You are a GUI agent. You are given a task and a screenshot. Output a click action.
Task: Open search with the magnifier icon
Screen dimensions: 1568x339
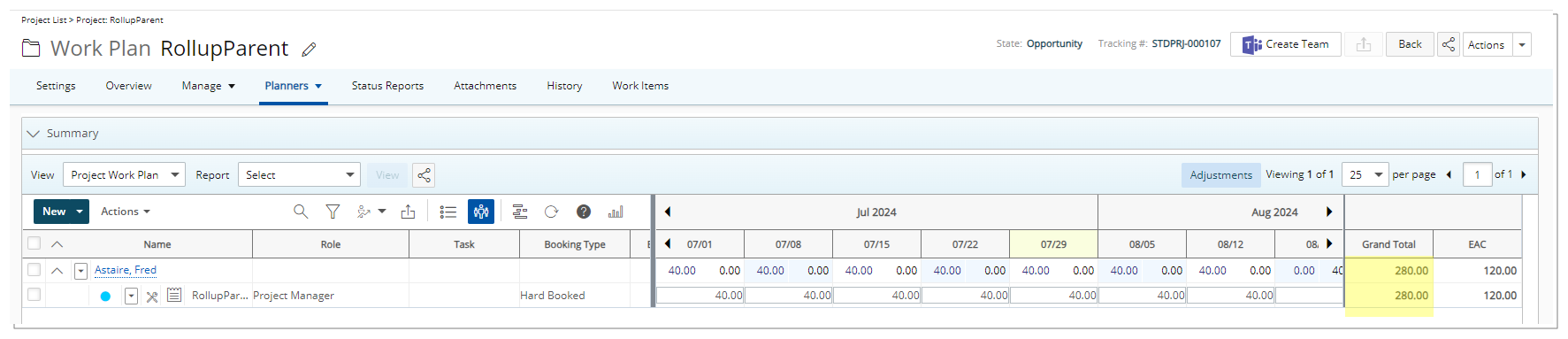click(301, 212)
